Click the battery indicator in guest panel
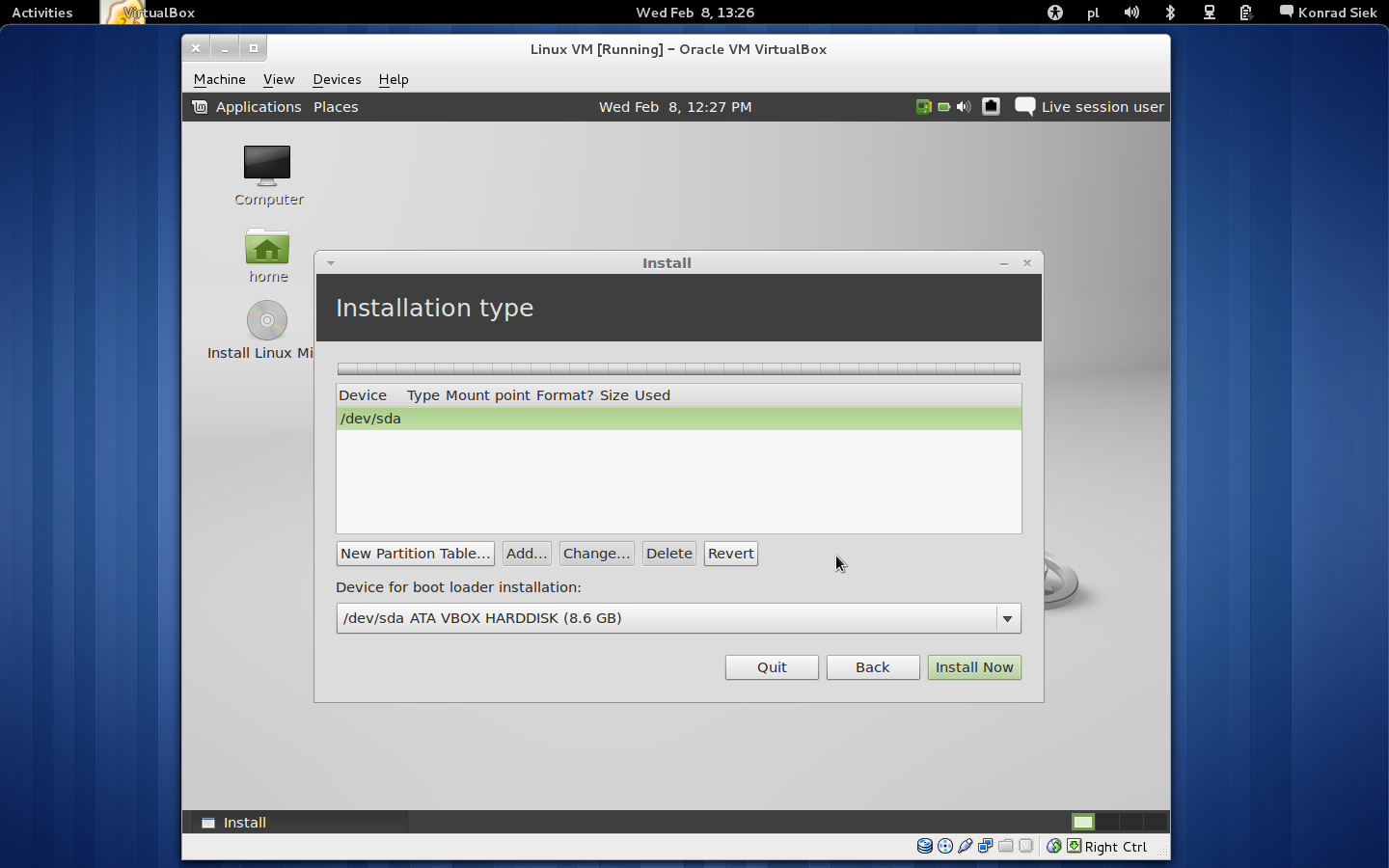This screenshot has height=868, width=1389. coord(944,107)
